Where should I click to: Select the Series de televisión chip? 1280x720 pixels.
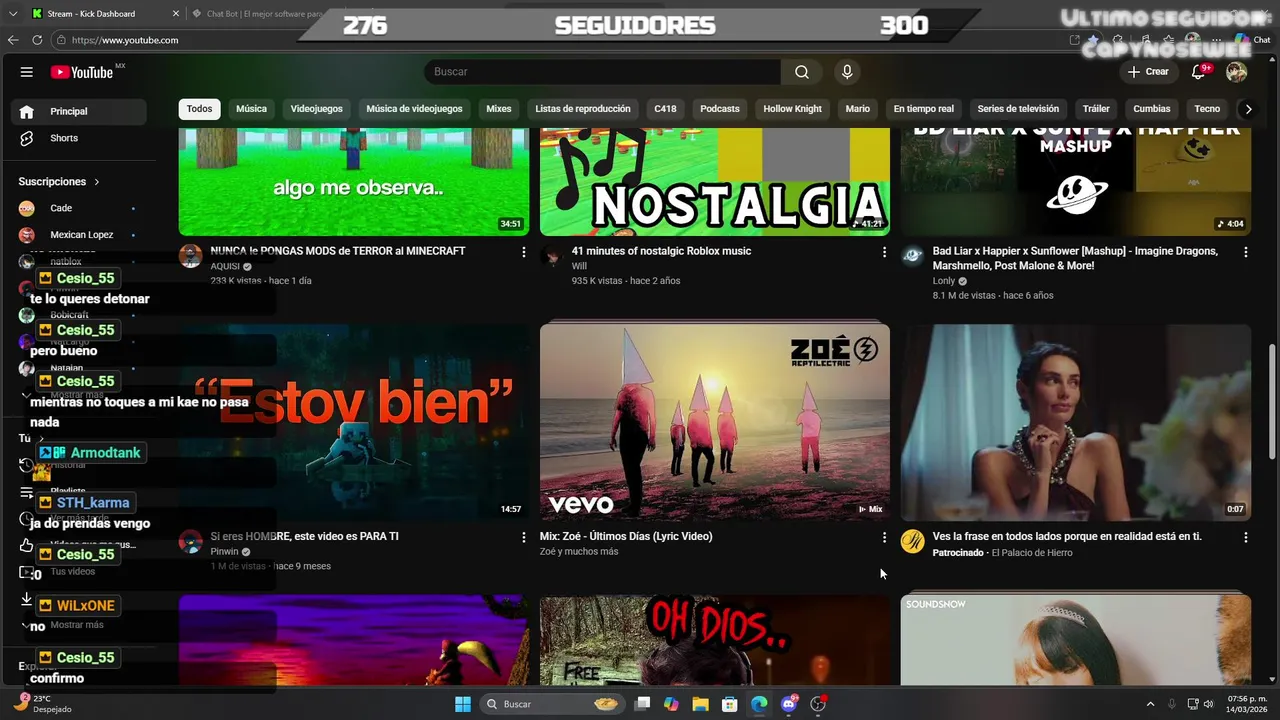click(1018, 109)
